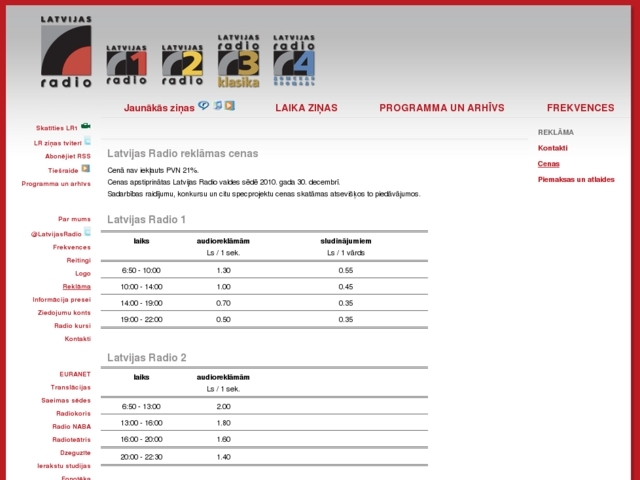Open Ziedojumu konts link
640x480 pixels.
tap(64, 313)
